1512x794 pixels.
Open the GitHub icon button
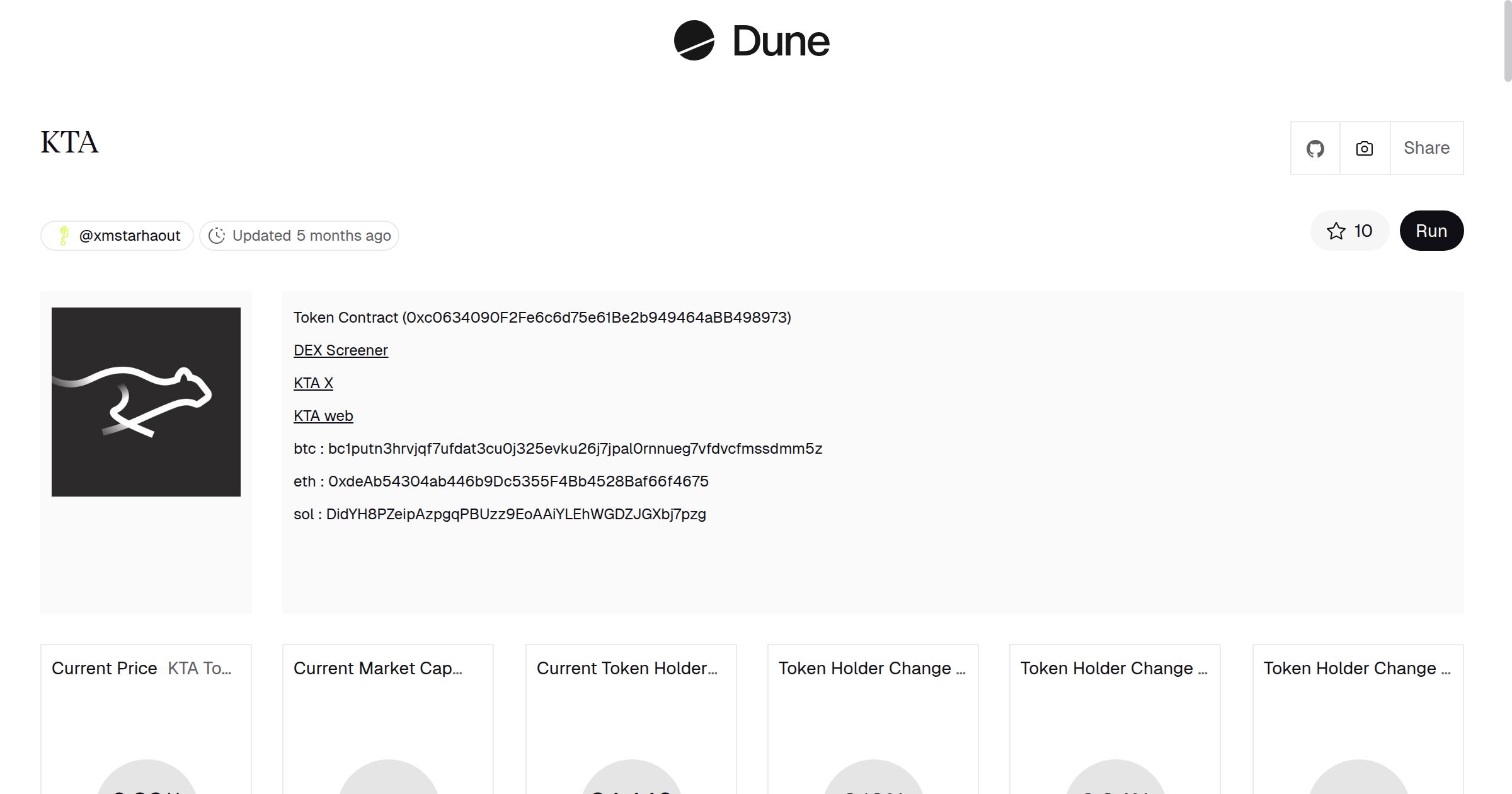point(1315,149)
